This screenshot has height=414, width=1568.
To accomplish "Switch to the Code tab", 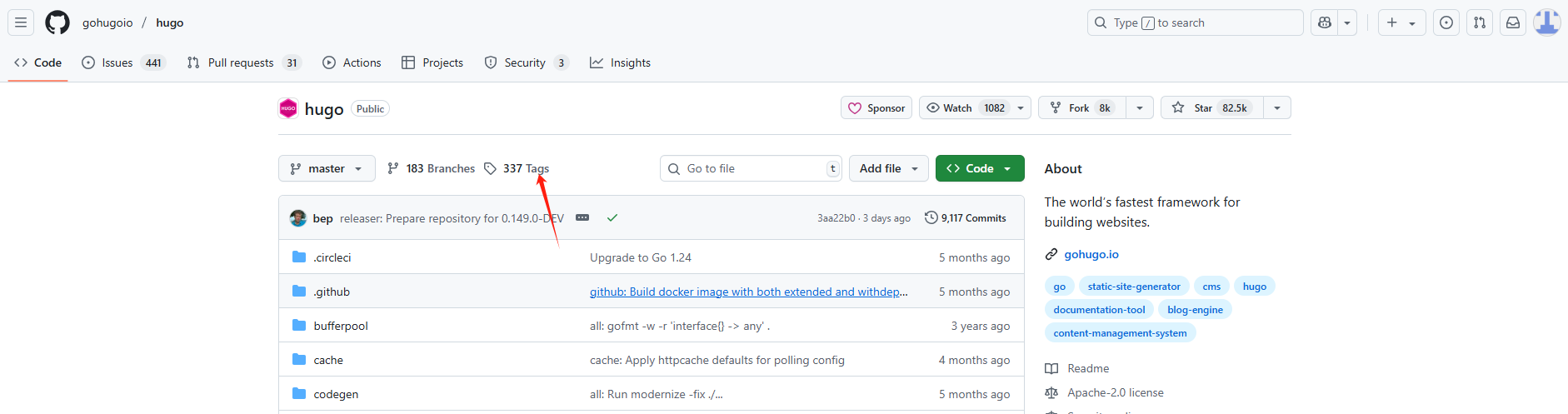I will pyautogui.click(x=38, y=62).
